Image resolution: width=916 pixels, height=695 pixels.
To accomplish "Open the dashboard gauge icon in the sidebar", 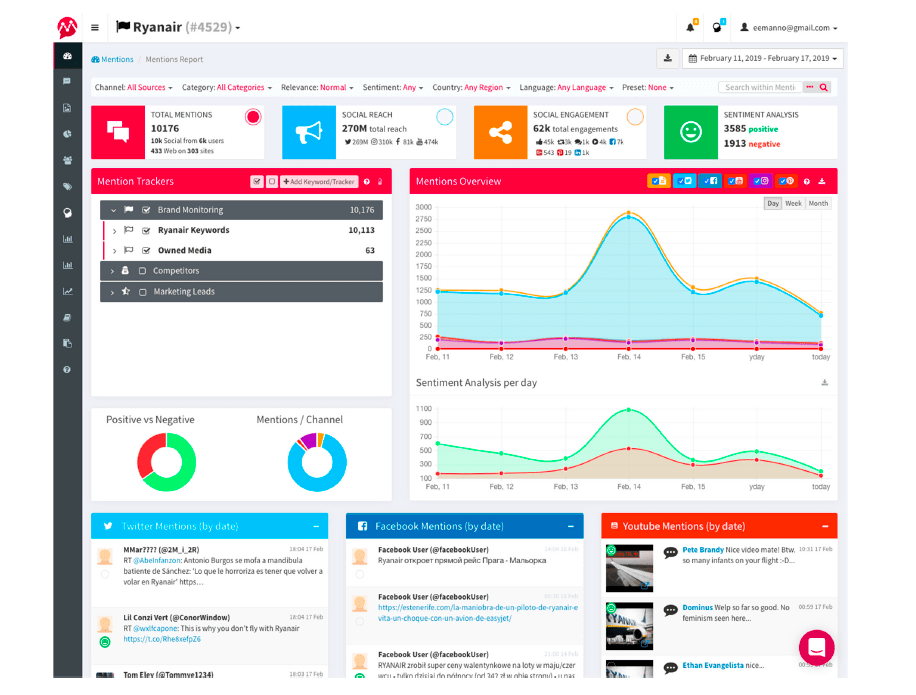I will (67, 56).
